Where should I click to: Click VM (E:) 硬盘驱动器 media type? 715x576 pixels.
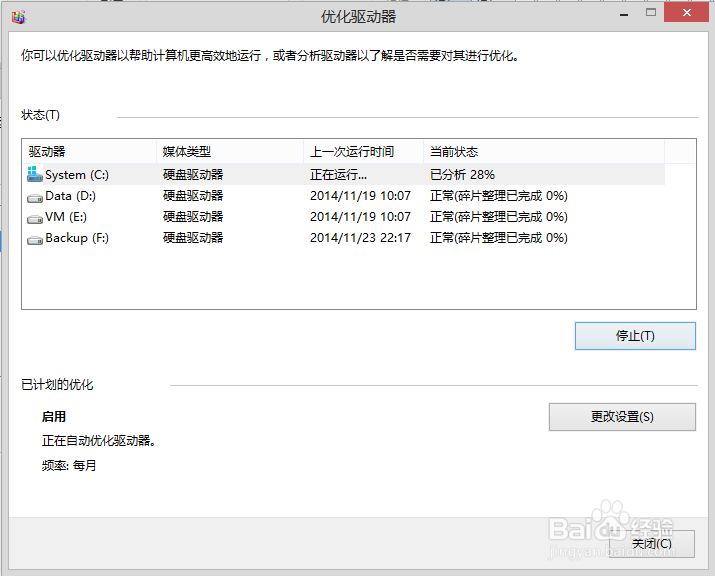(x=193, y=217)
